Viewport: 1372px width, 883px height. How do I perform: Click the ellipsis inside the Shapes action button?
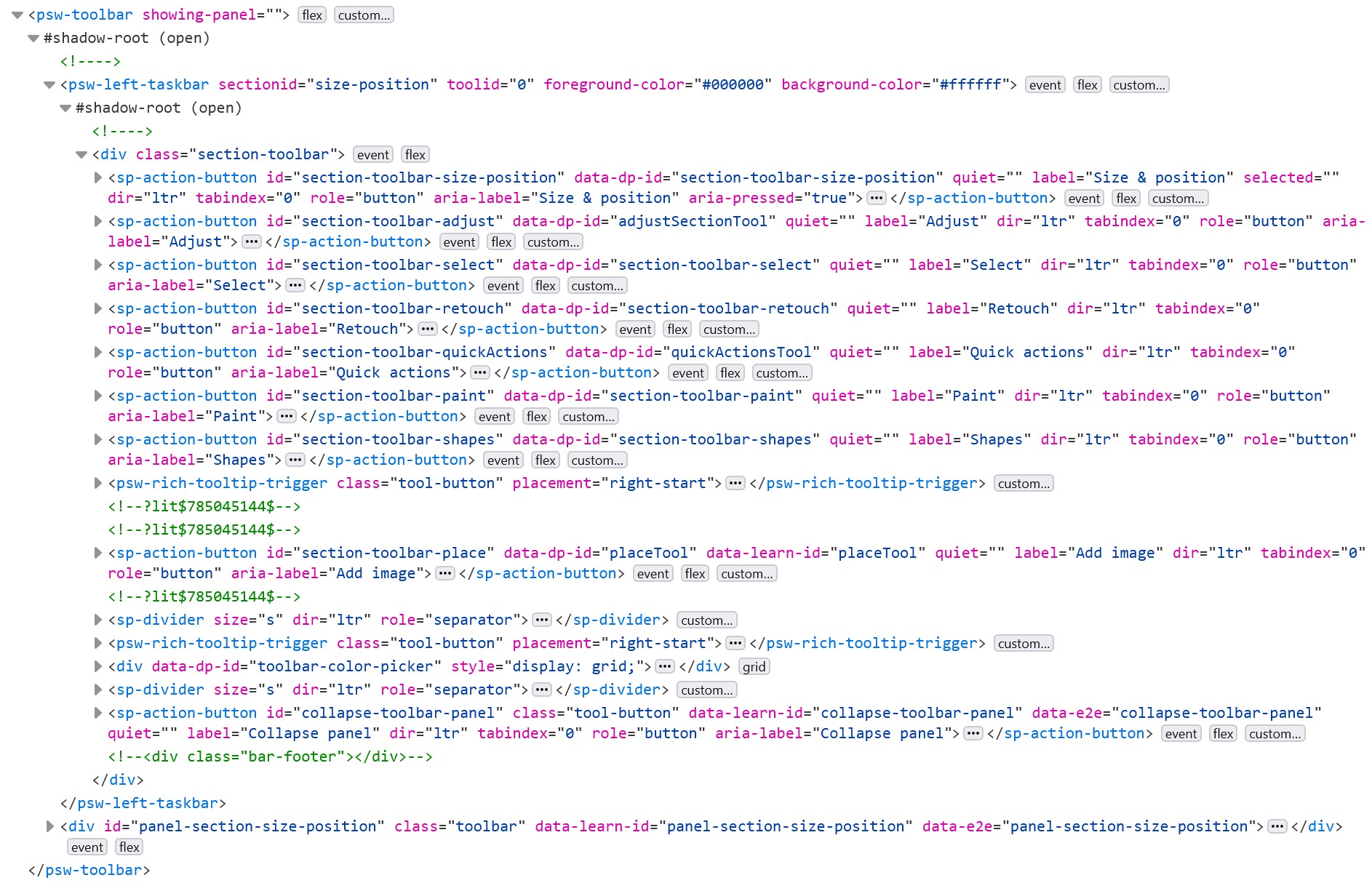295,460
